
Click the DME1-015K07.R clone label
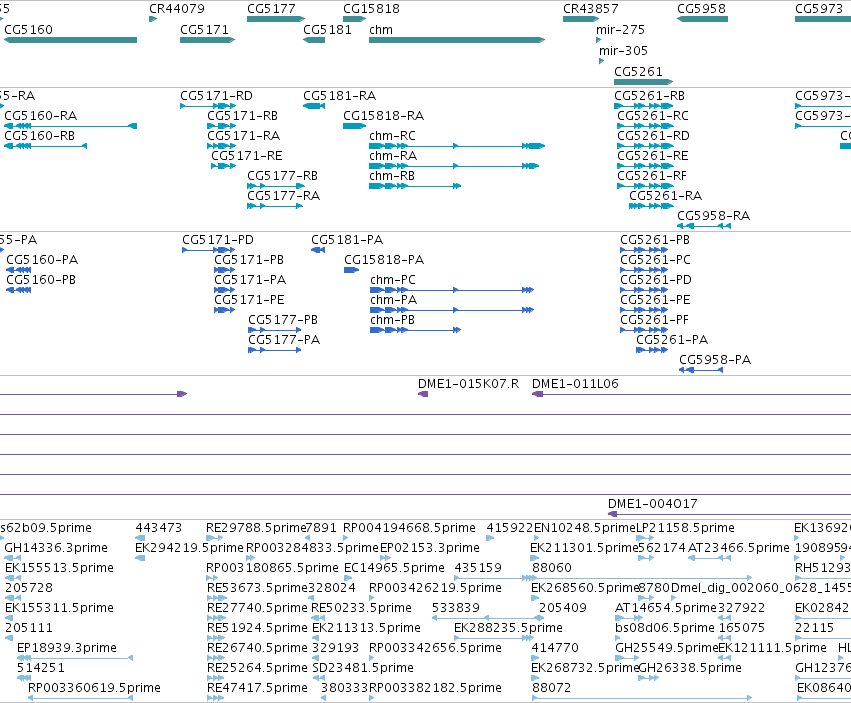click(468, 384)
